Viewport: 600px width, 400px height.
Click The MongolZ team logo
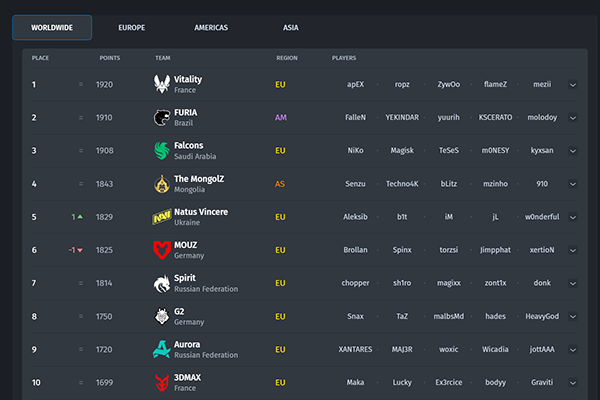pos(162,184)
